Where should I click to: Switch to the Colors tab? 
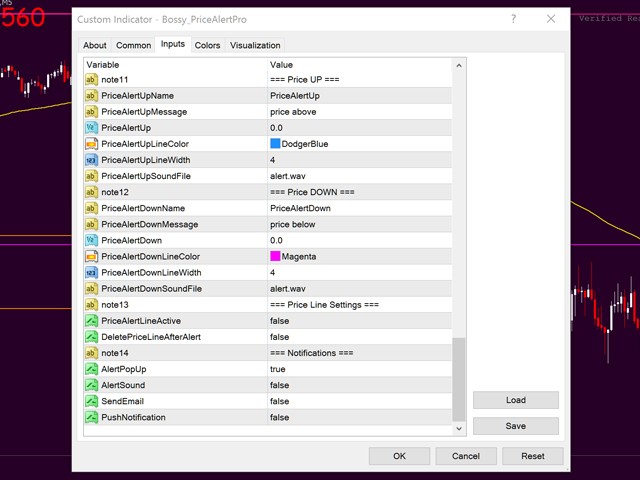(207, 45)
